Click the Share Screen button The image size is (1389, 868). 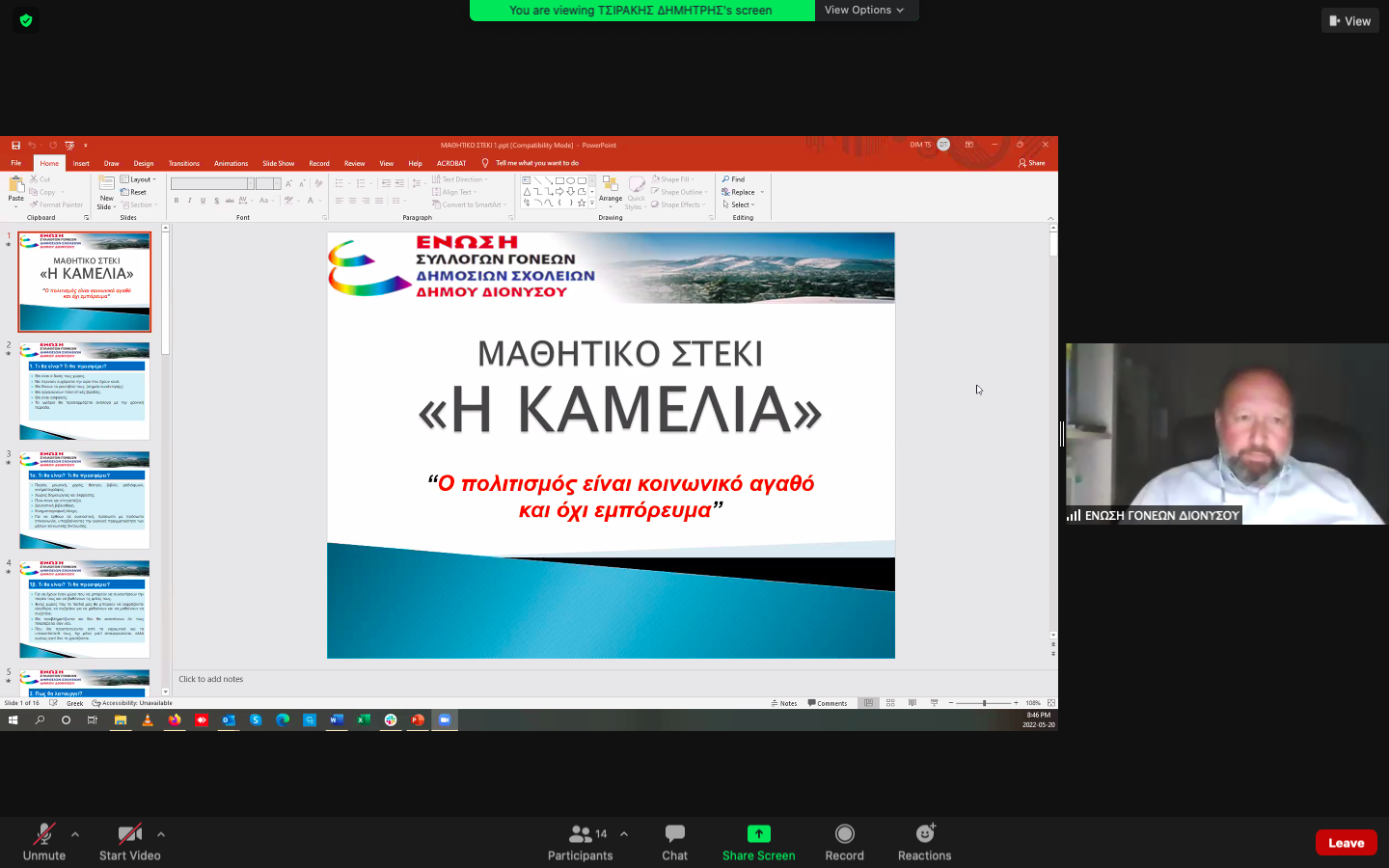759,842
